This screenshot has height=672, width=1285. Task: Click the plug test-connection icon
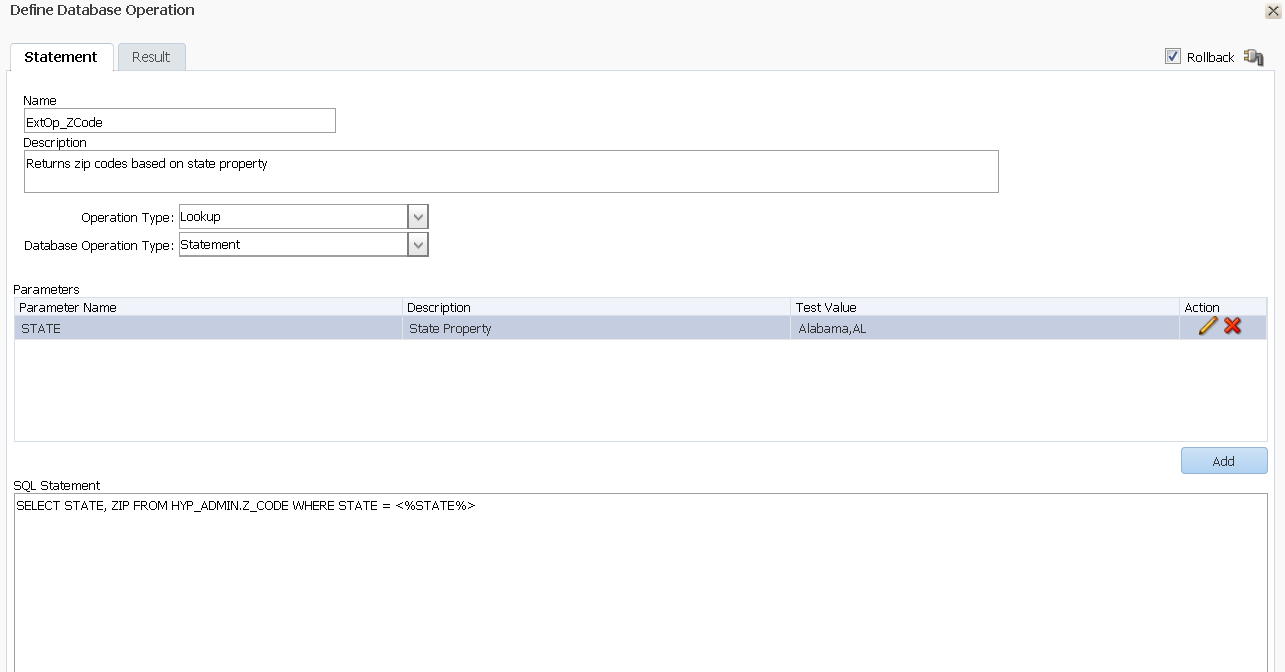click(x=1253, y=57)
